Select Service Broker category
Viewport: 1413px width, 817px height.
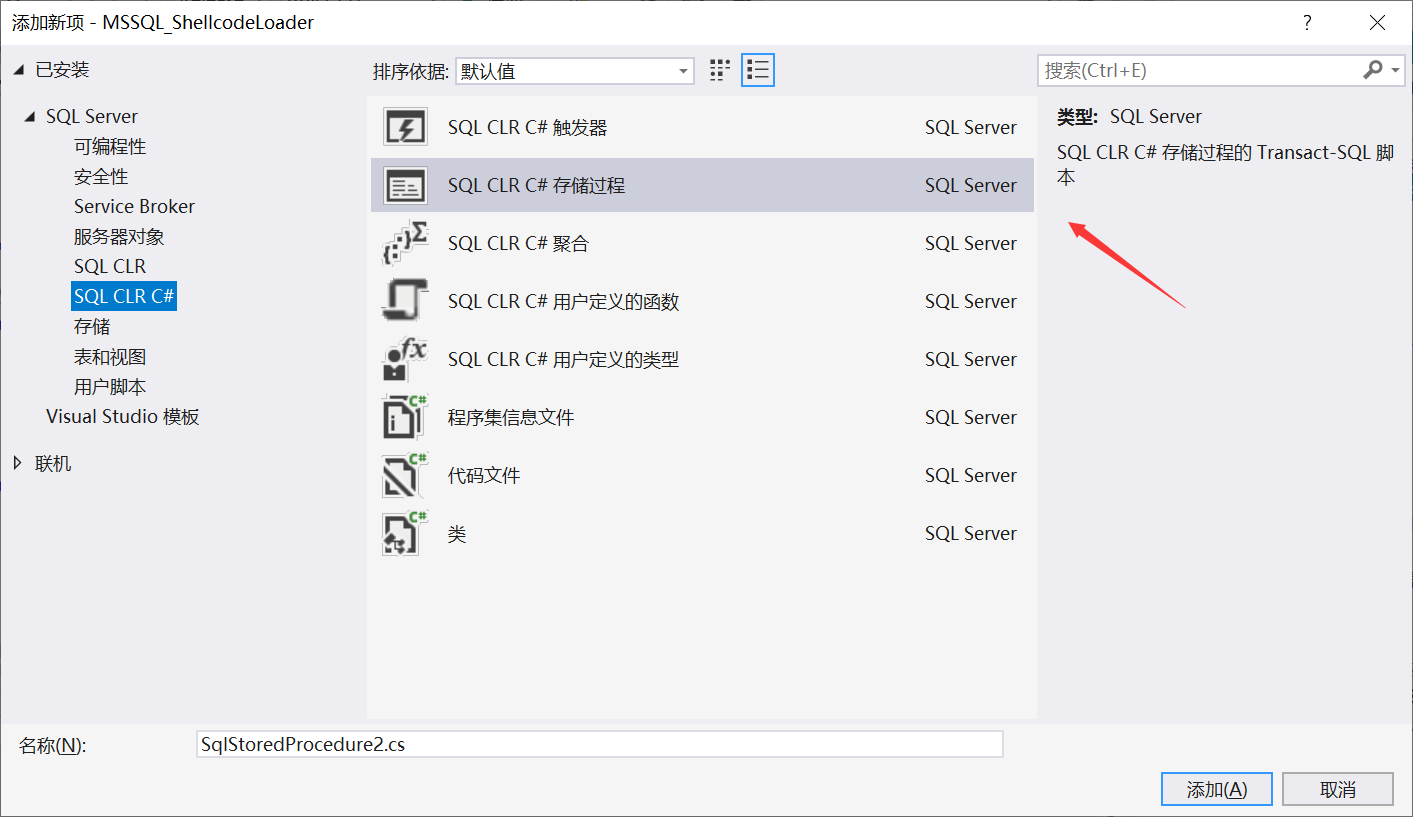(134, 207)
